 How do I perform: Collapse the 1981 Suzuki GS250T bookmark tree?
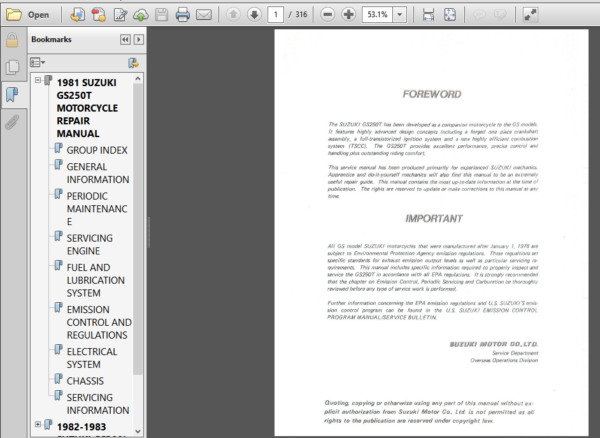(x=38, y=80)
